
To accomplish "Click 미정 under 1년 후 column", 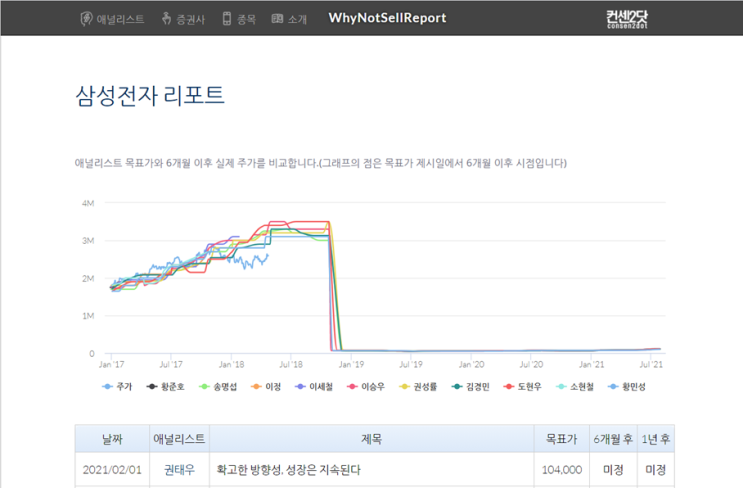I will pos(656,470).
